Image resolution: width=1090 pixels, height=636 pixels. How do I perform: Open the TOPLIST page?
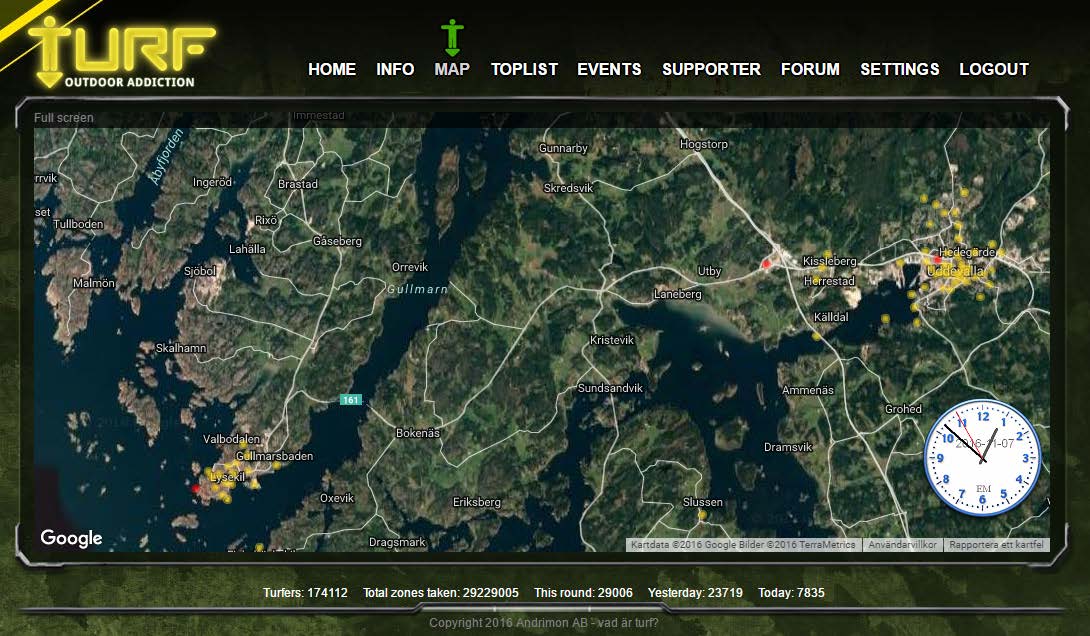pyautogui.click(x=524, y=70)
